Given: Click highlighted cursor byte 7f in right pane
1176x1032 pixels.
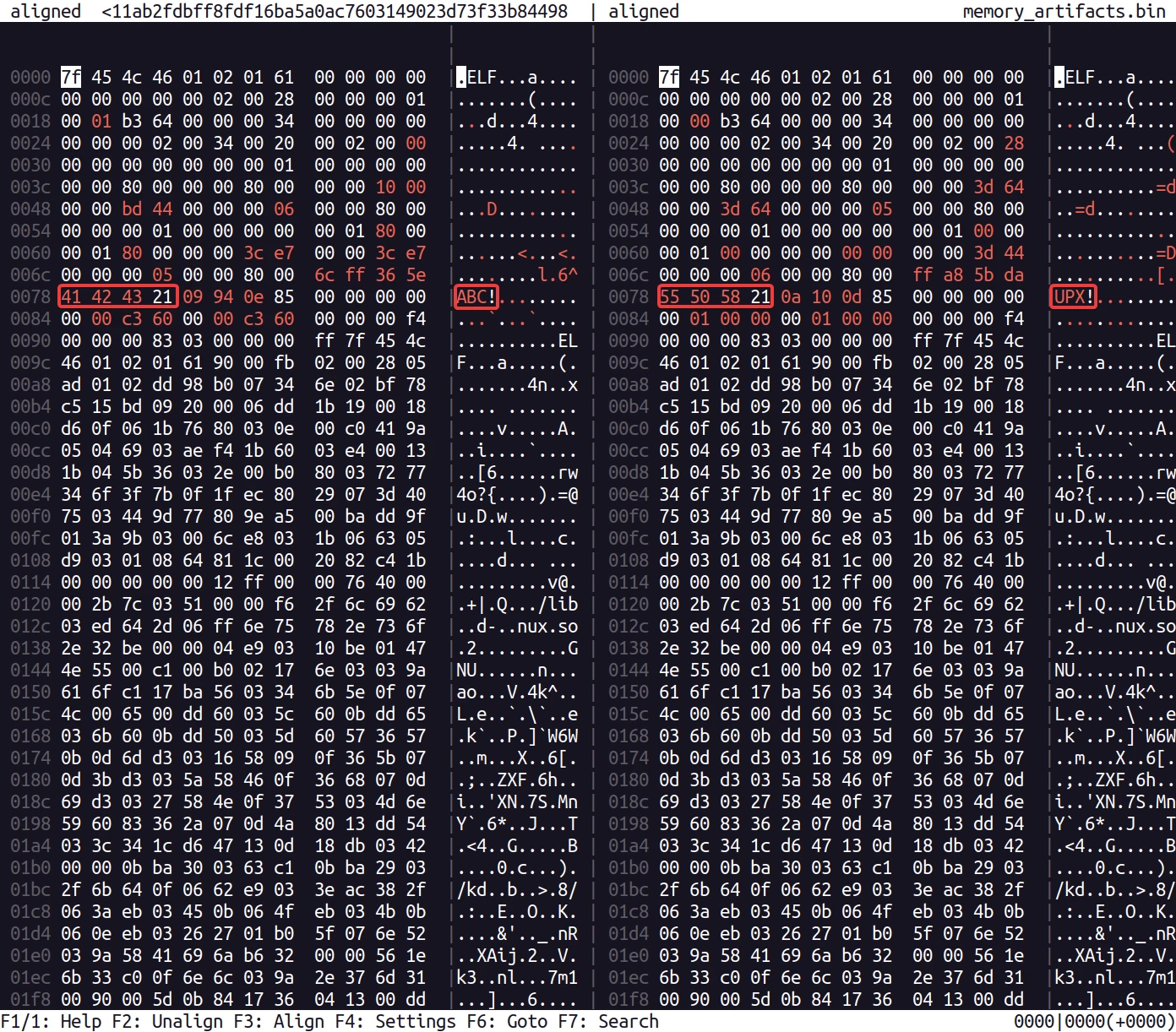Looking at the screenshot, I should coord(669,77).
